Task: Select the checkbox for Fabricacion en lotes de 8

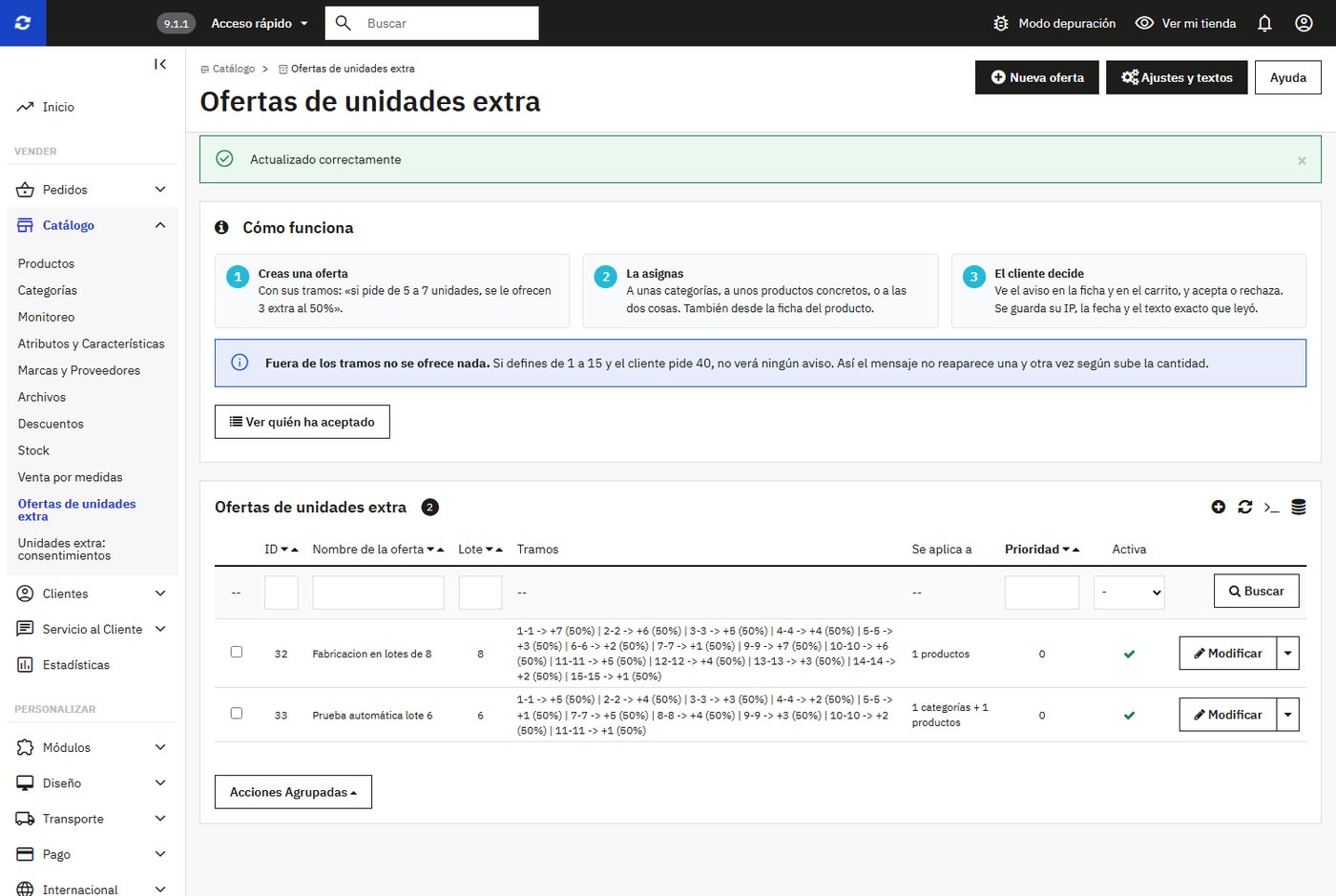Action: [237, 652]
